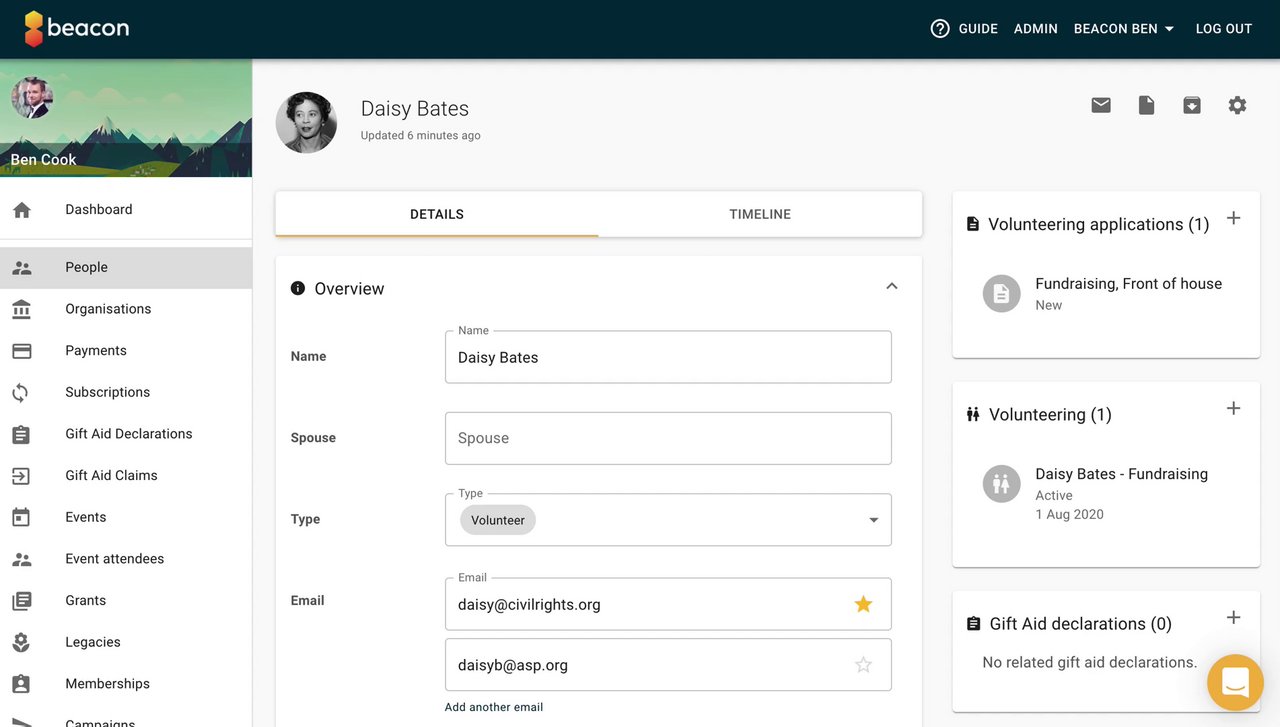Open the record settings gear icon
1280x727 pixels.
pyautogui.click(x=1237, y=105)
